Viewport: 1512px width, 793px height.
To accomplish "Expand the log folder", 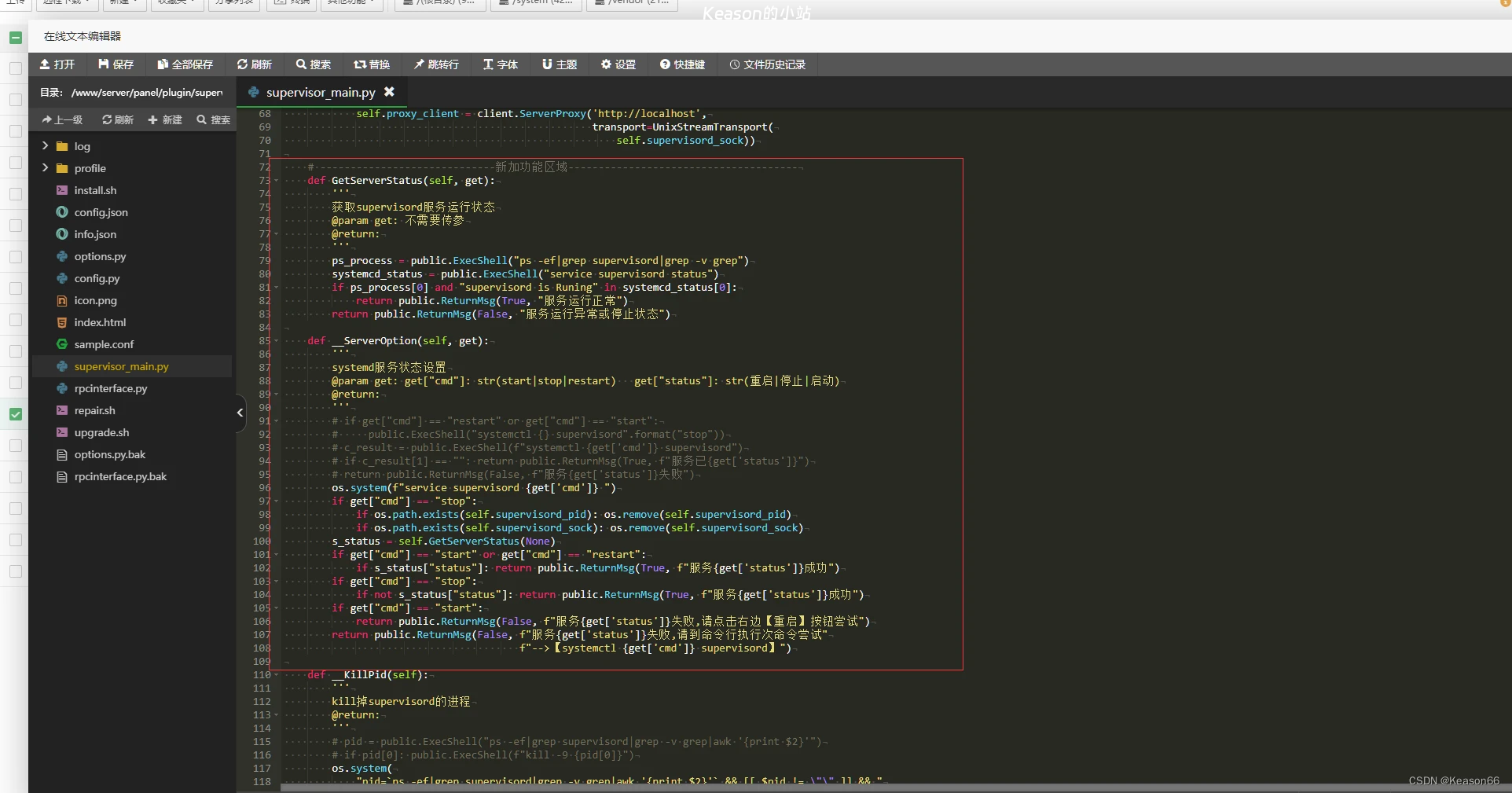I will click(45, 146).
